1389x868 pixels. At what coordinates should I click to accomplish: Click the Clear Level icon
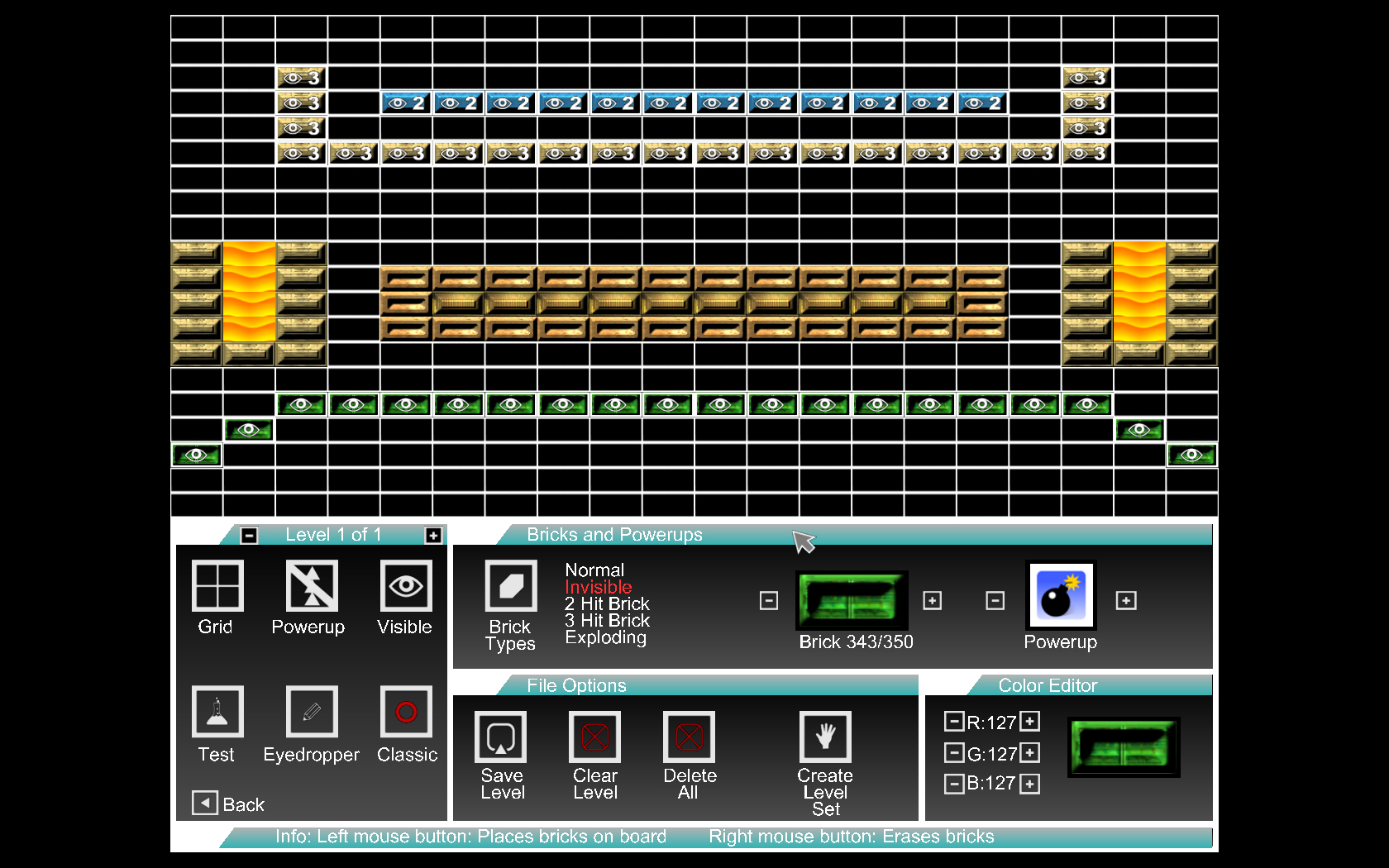[x=594, y=737]
